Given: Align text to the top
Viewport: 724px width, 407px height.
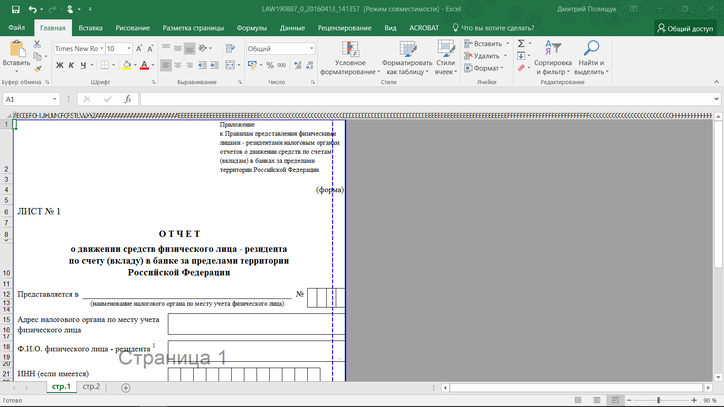Looking at the screenshot, I should click(x=166, y=48).
